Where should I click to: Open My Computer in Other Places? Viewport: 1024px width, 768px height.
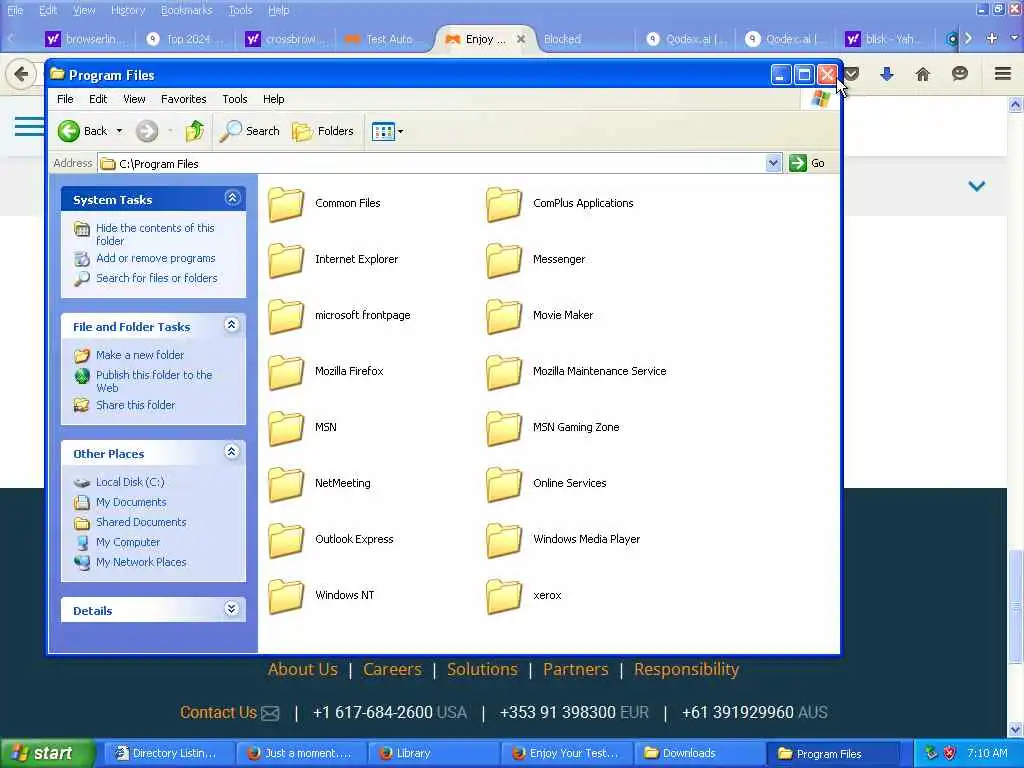128,542
